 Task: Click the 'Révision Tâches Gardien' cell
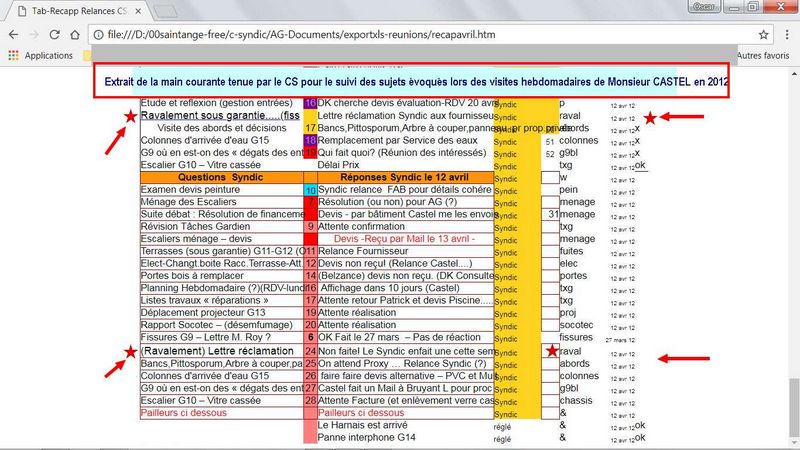[221, 226]
